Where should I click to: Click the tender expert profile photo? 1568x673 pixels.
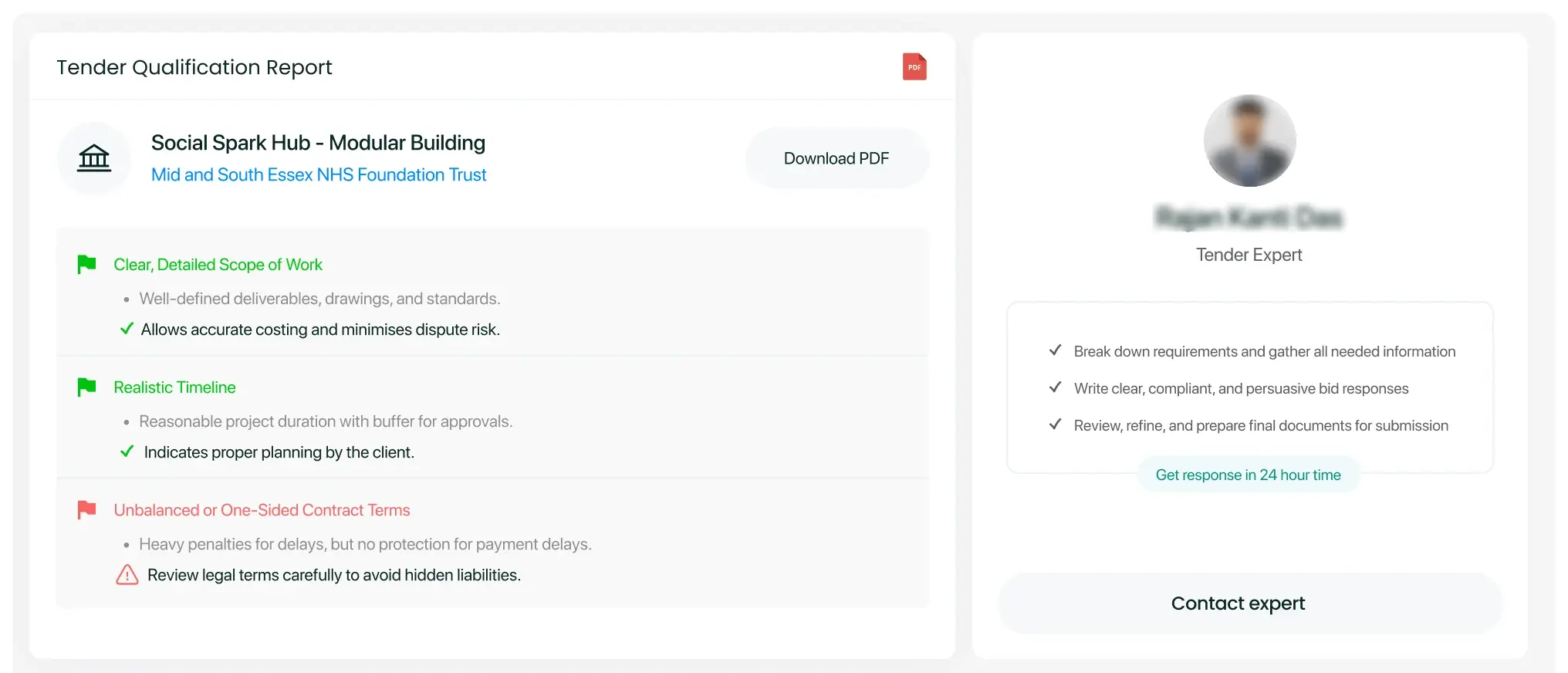pos(1249,140)
